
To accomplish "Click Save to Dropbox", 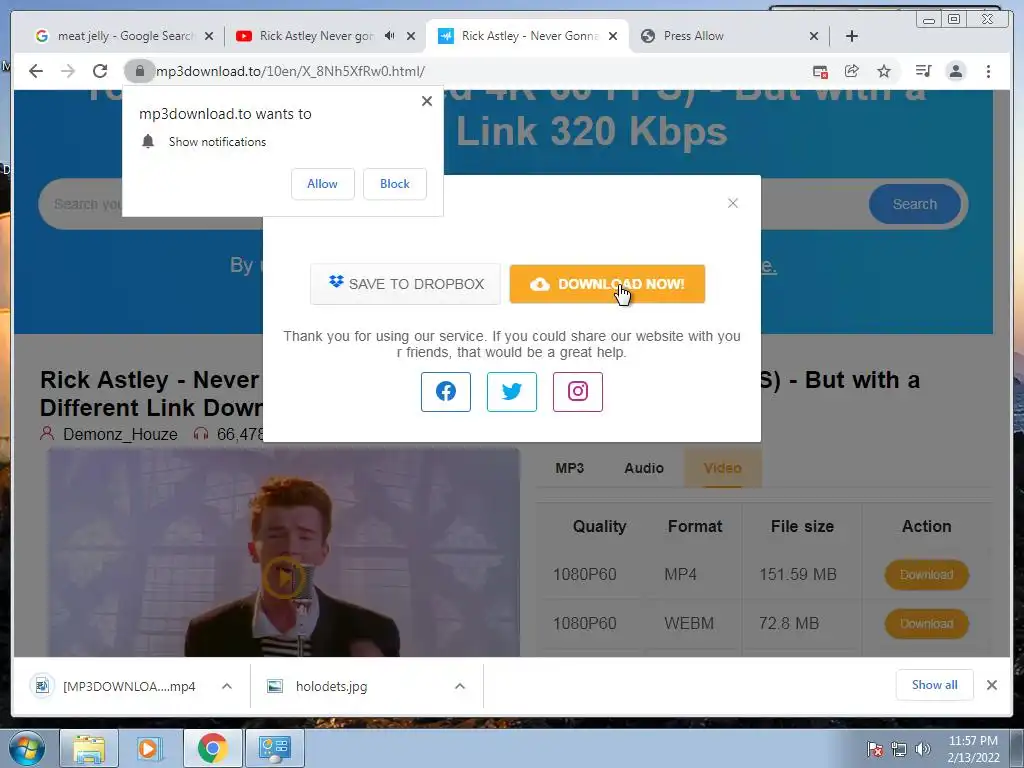I will pos(406,284).
